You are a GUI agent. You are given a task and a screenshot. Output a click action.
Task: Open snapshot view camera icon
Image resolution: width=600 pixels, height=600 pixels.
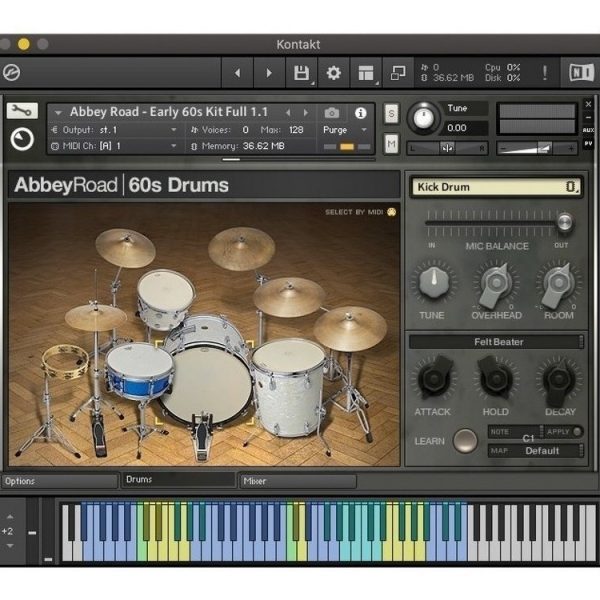(x=332, y=113)
